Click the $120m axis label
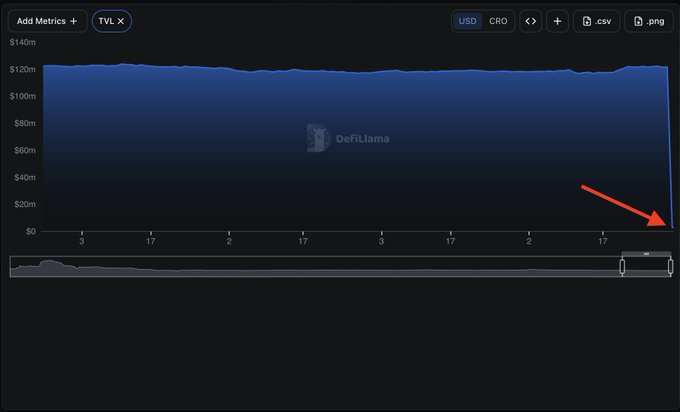Screen dimensions: 680x412 23,69
